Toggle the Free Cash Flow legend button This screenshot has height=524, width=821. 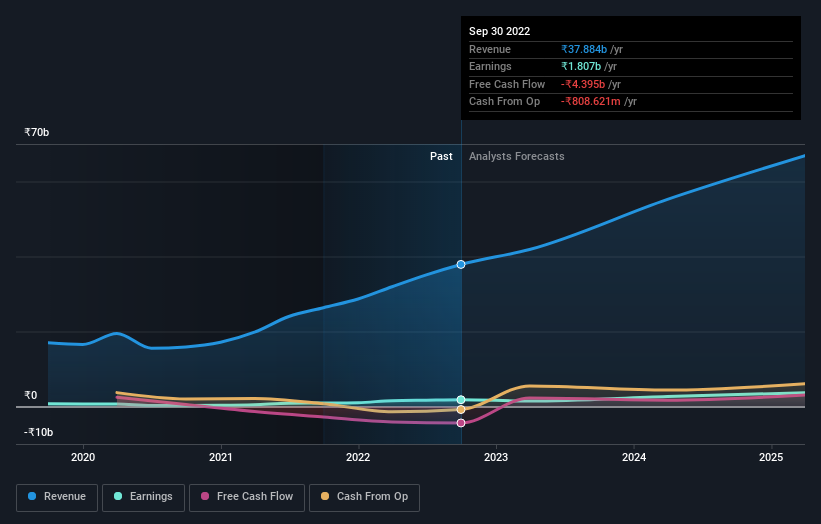[247, 497]
